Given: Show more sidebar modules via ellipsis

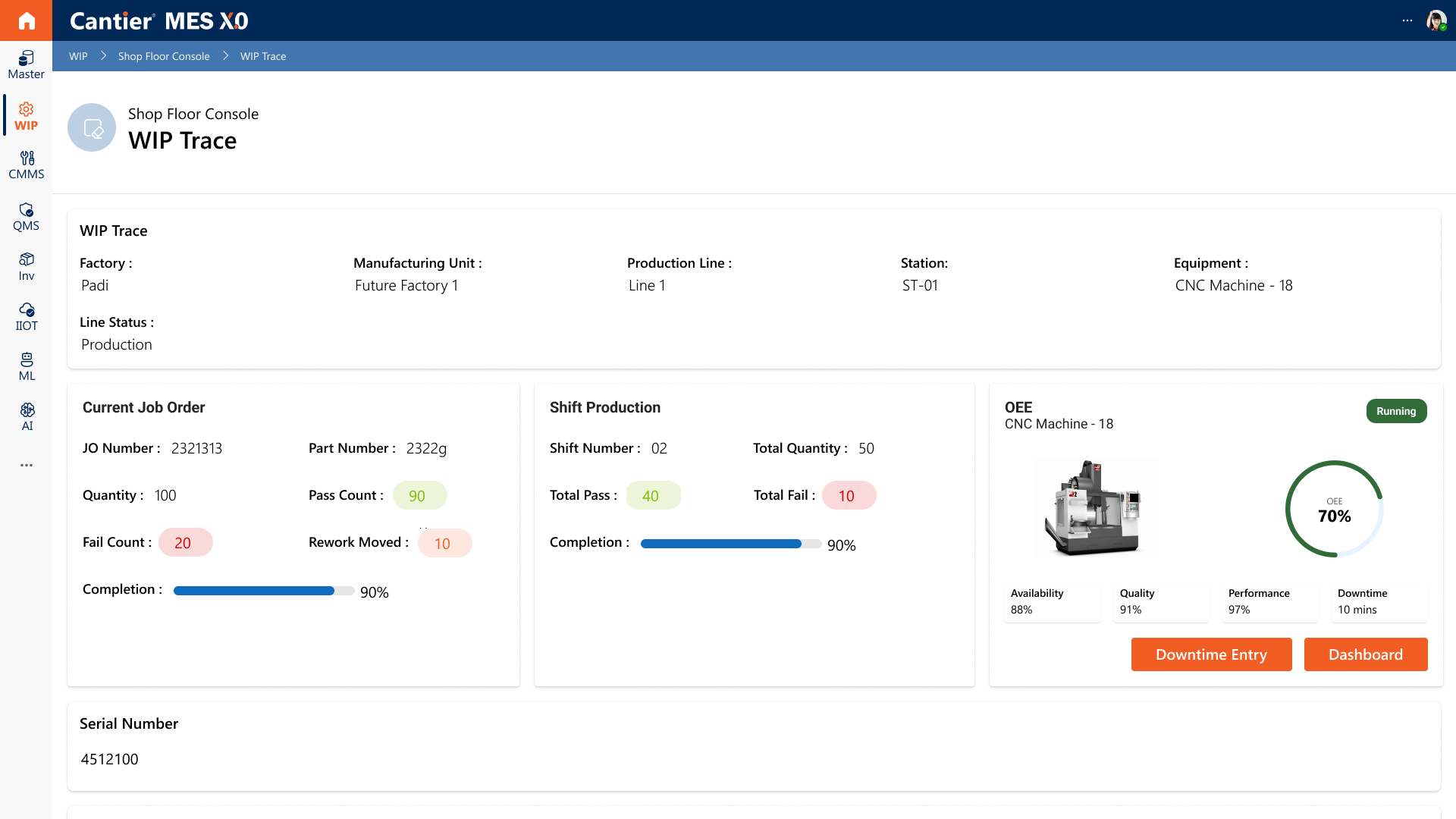Looking at the screenshot, I should [x=27, y=465].
